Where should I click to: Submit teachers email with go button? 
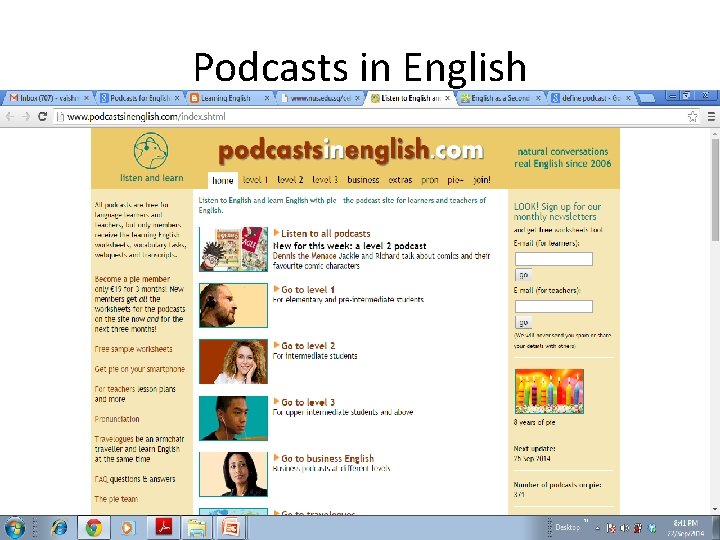pyautogui.click(x=523, y=322)
